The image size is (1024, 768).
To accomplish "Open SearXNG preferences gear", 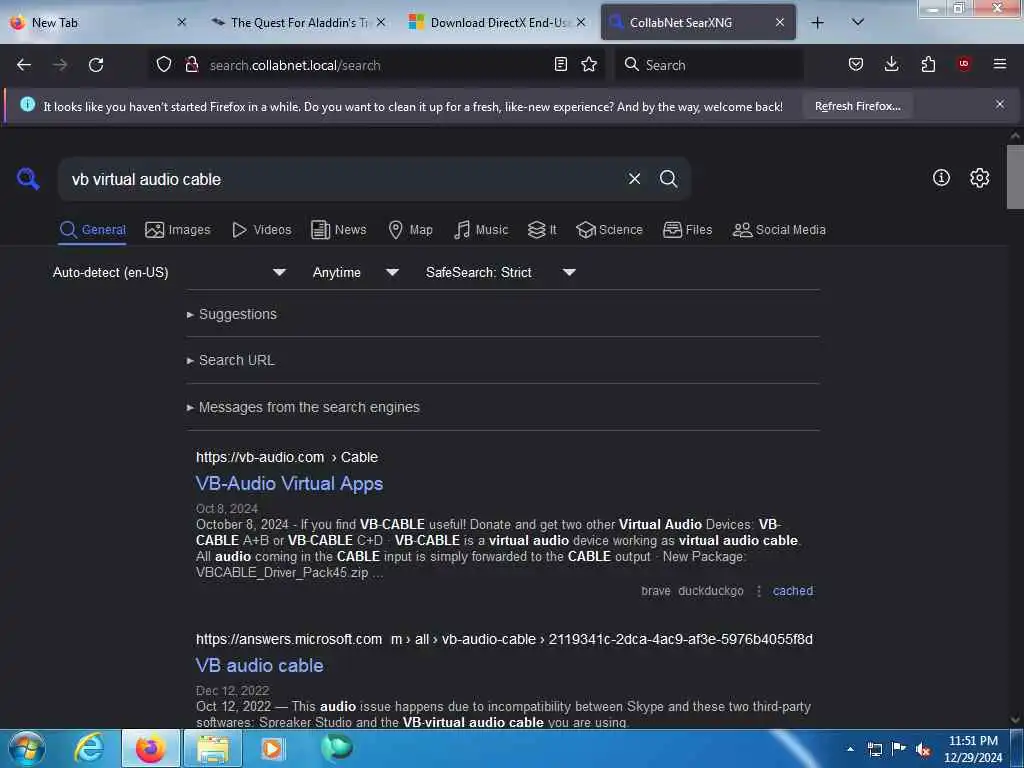I will 980,178.
